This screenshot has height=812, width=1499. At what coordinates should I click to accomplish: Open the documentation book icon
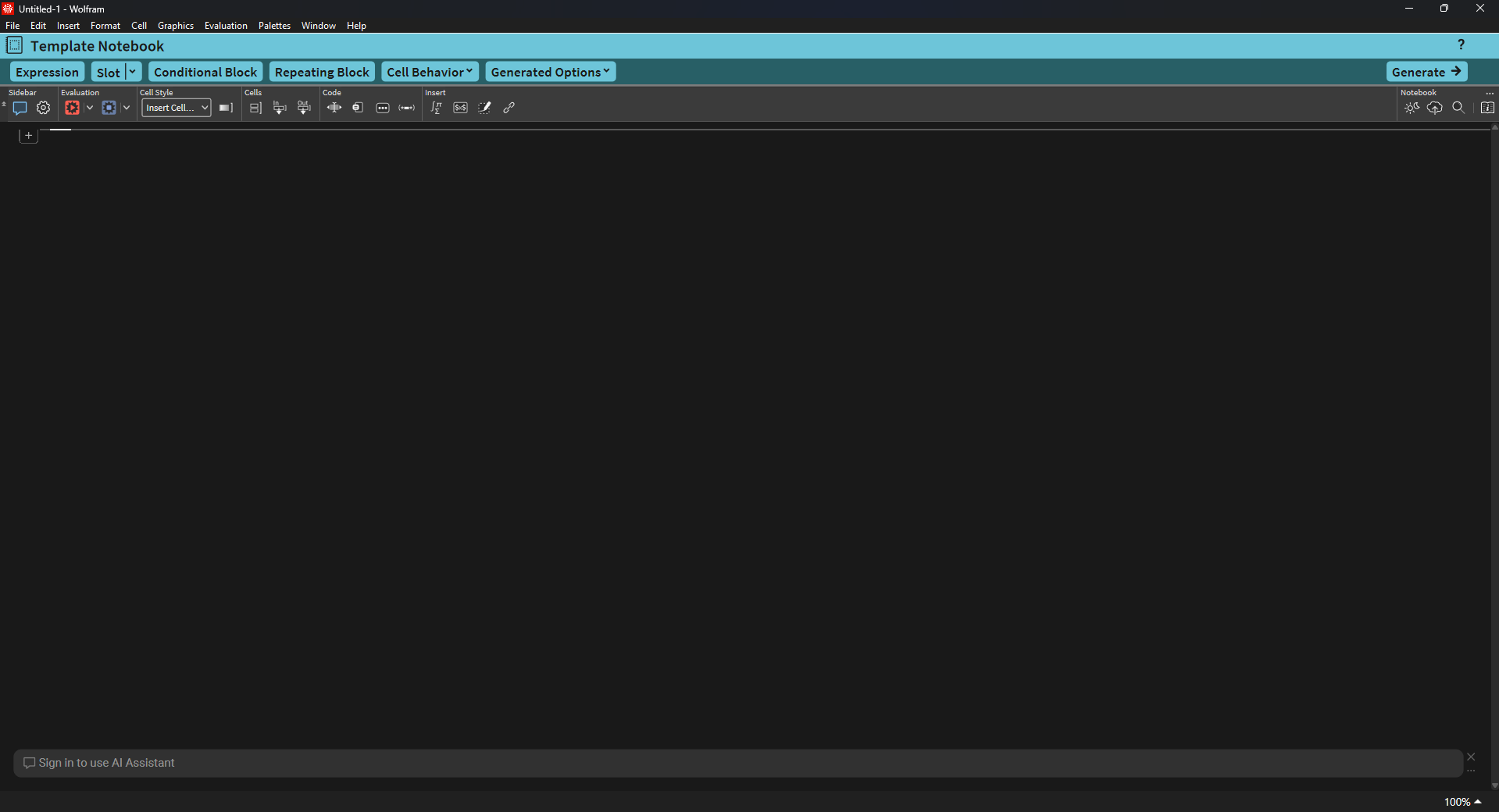click(x=1488, y=108)
